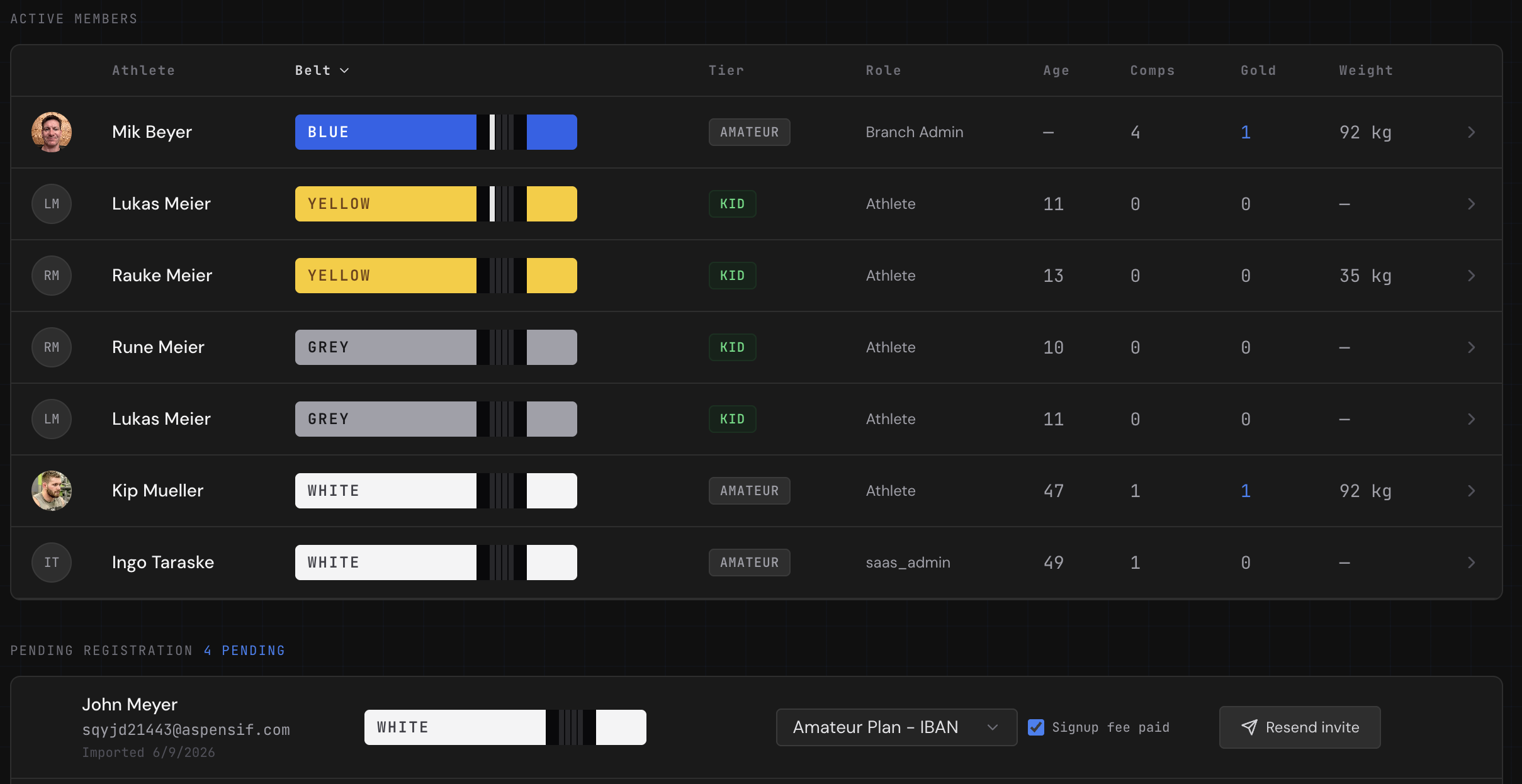The width and height of the screenshot is (1522, 784).
Task: Expand Rauke Meier's row chevron
Action: coord(1471,276)
